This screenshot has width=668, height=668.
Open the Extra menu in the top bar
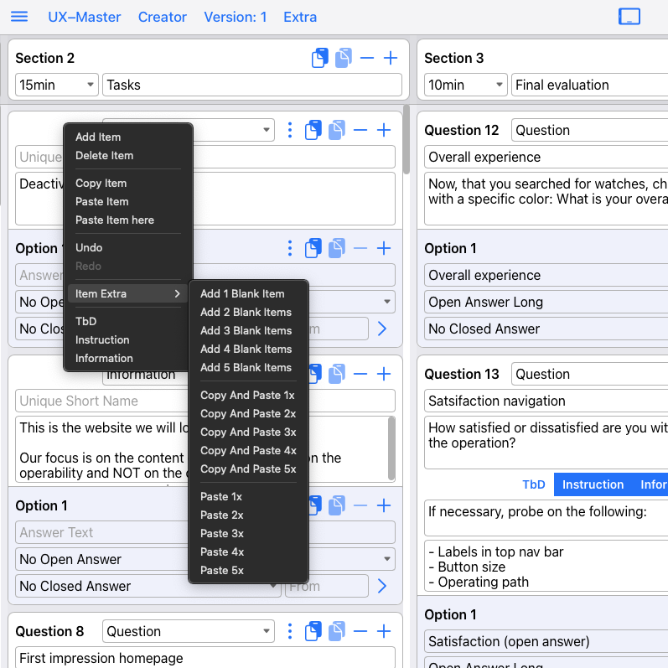pos(300,17)
